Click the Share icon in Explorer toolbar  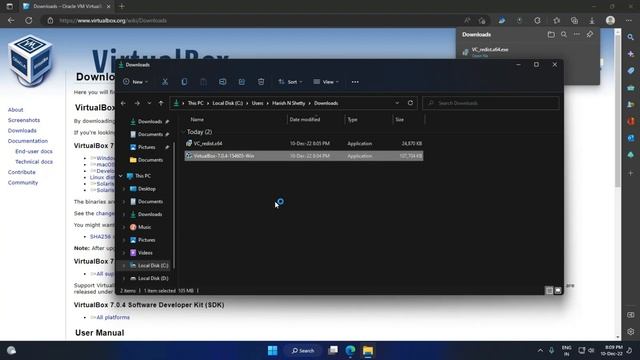coord(242,82)
